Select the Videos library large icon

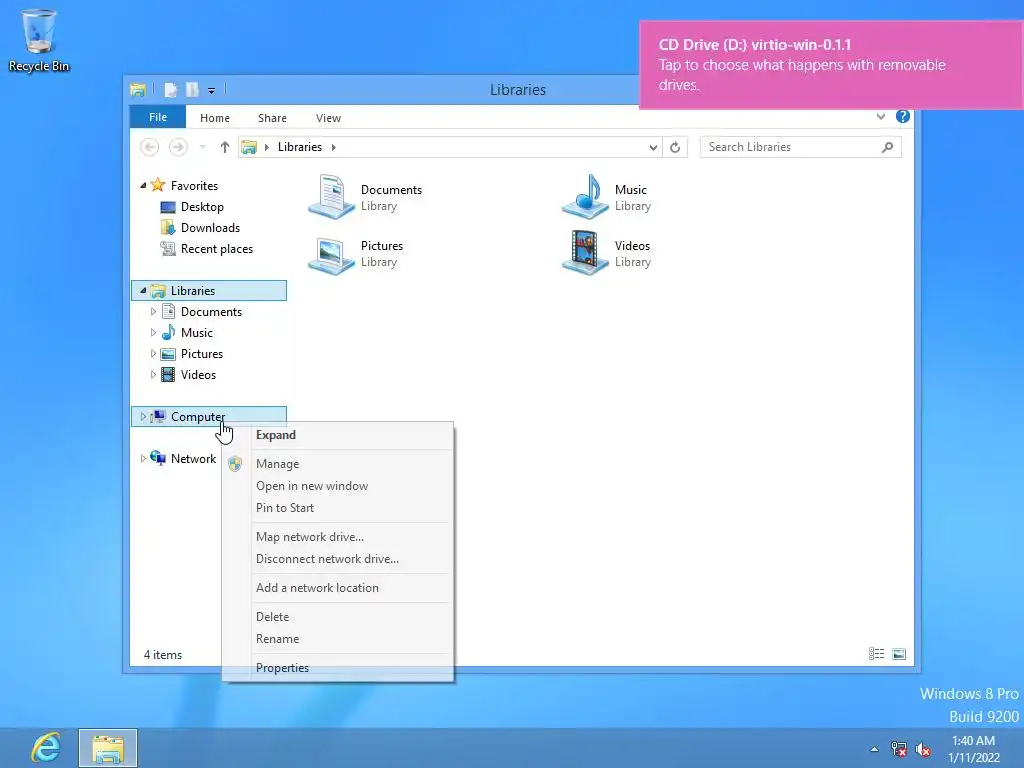coord(585,253)
